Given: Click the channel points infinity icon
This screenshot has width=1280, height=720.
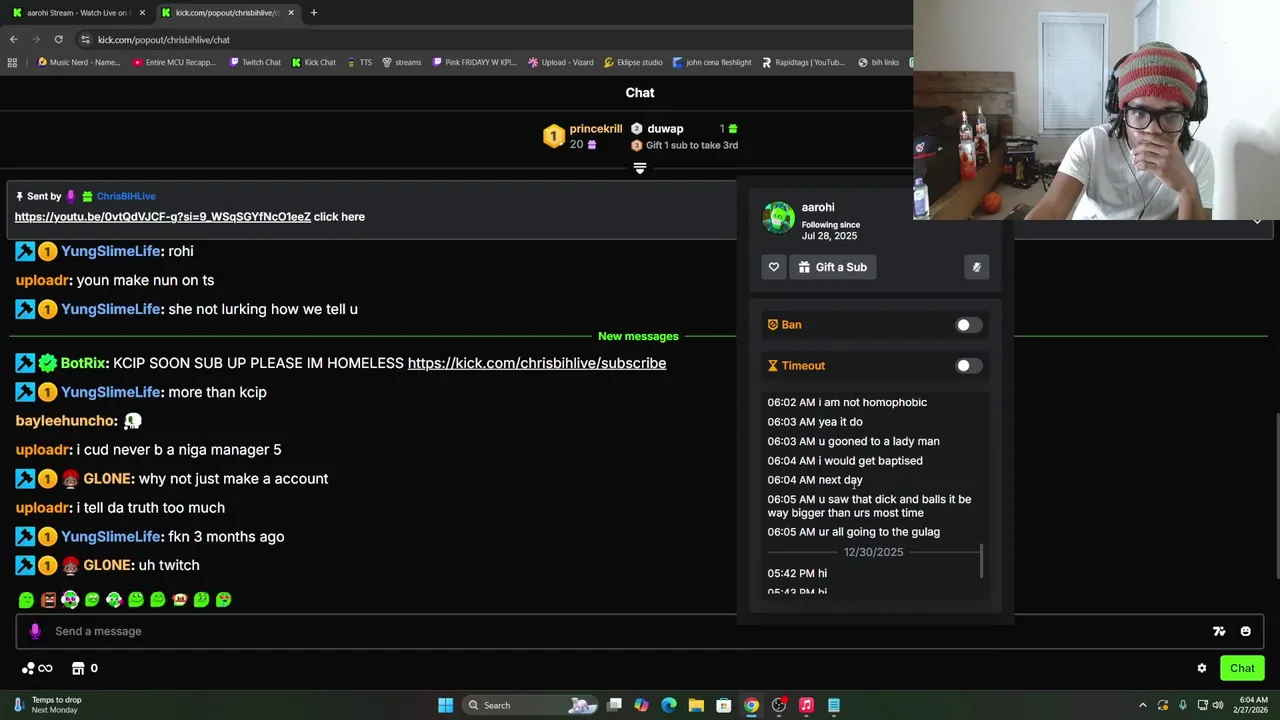Looking at the screenshot, I should [x=37, y=668].
